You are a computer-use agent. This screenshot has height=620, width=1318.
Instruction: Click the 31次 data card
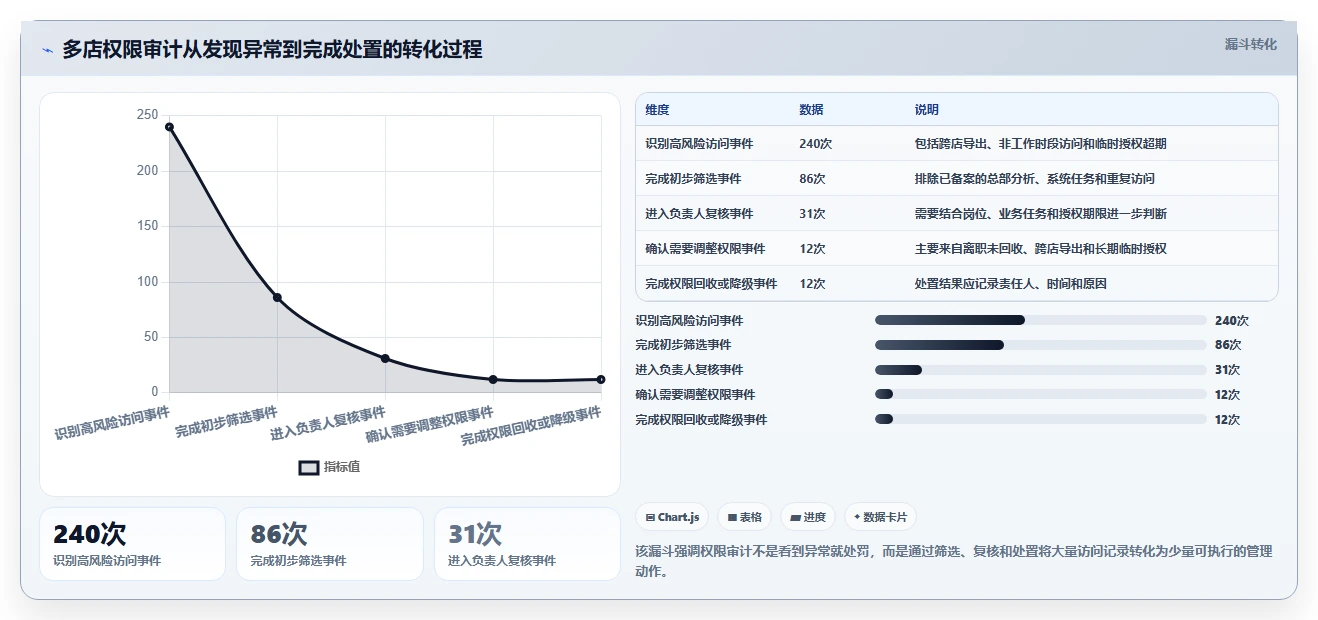pyautogui.click(x=528, y=544)
